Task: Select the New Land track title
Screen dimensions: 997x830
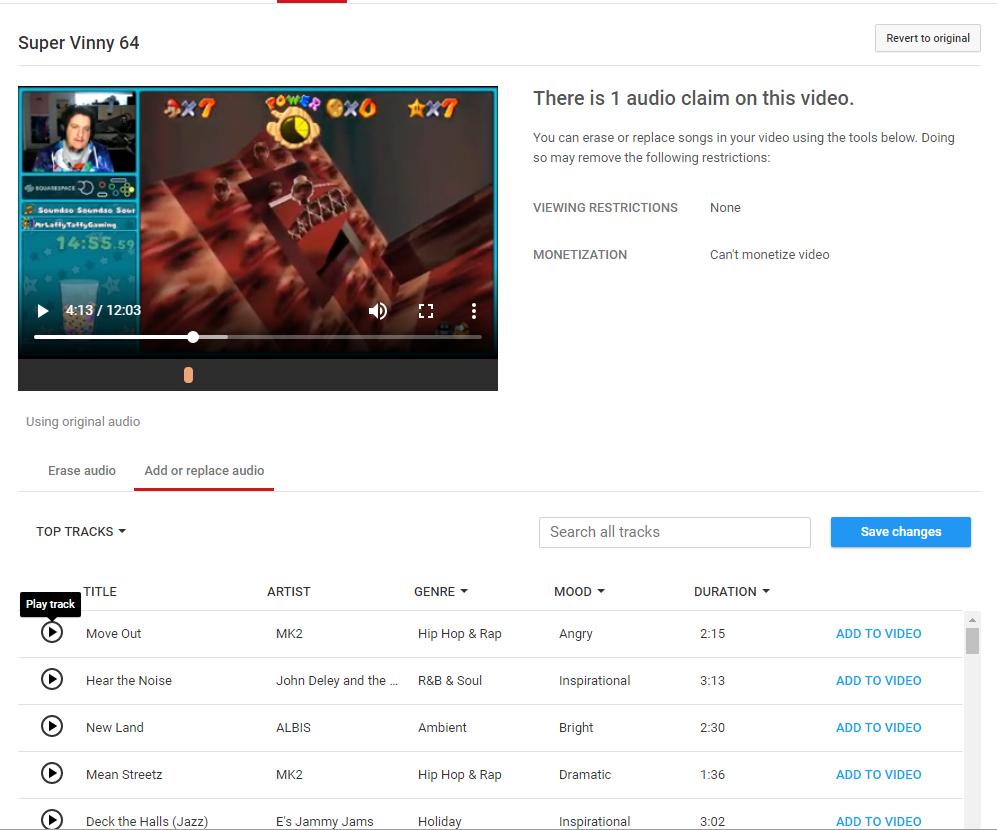Action: (x=114, y=728)
